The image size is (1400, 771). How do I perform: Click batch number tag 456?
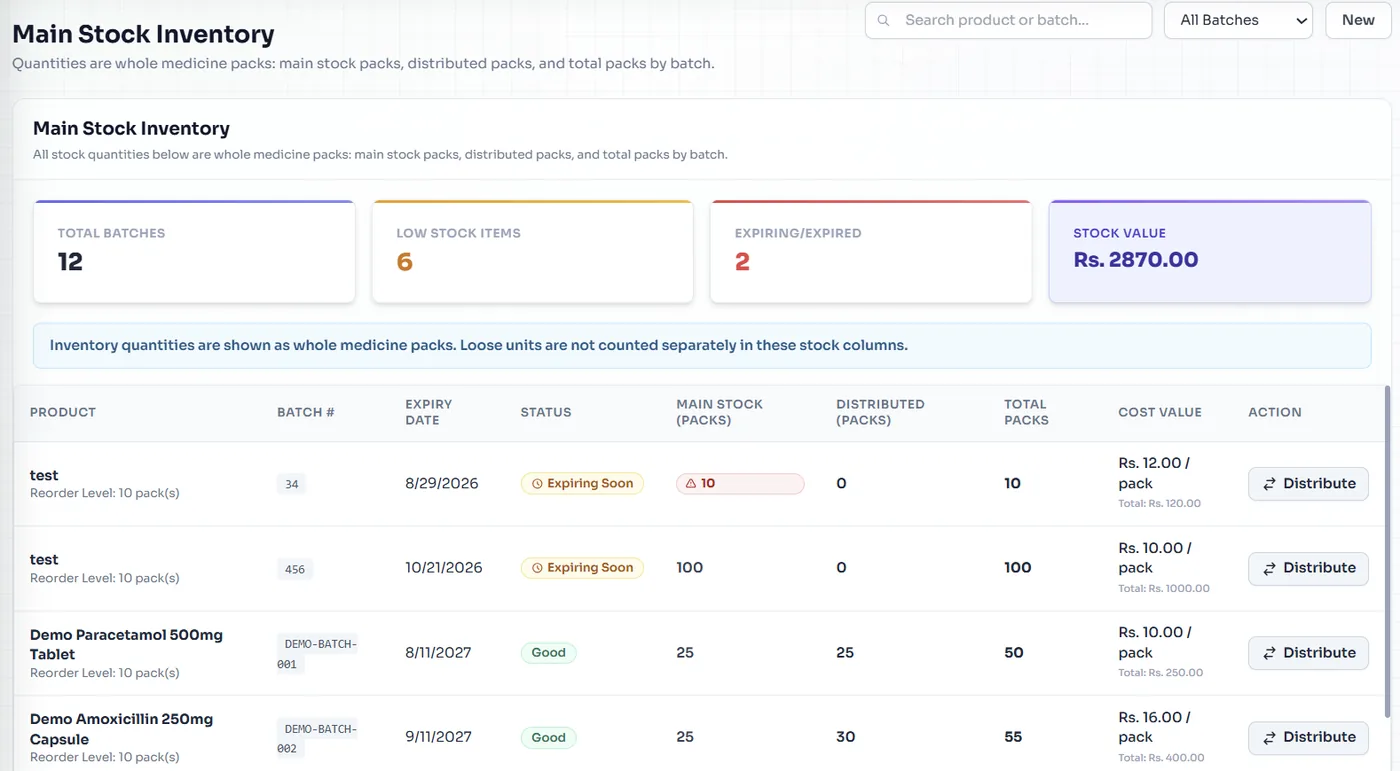295,569
